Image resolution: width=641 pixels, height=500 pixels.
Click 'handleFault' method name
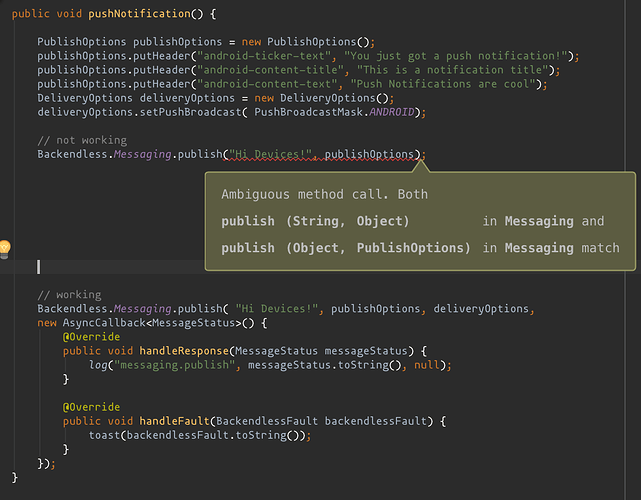coord(175,421)
